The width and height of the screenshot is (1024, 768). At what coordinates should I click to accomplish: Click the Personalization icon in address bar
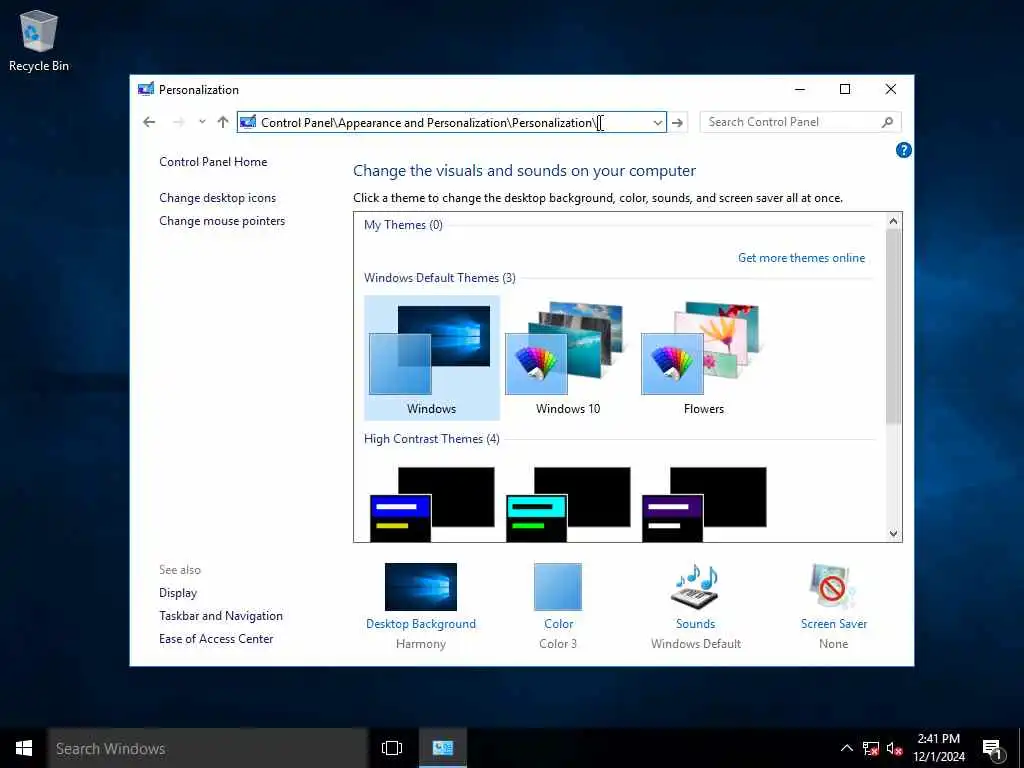point(248,122)
